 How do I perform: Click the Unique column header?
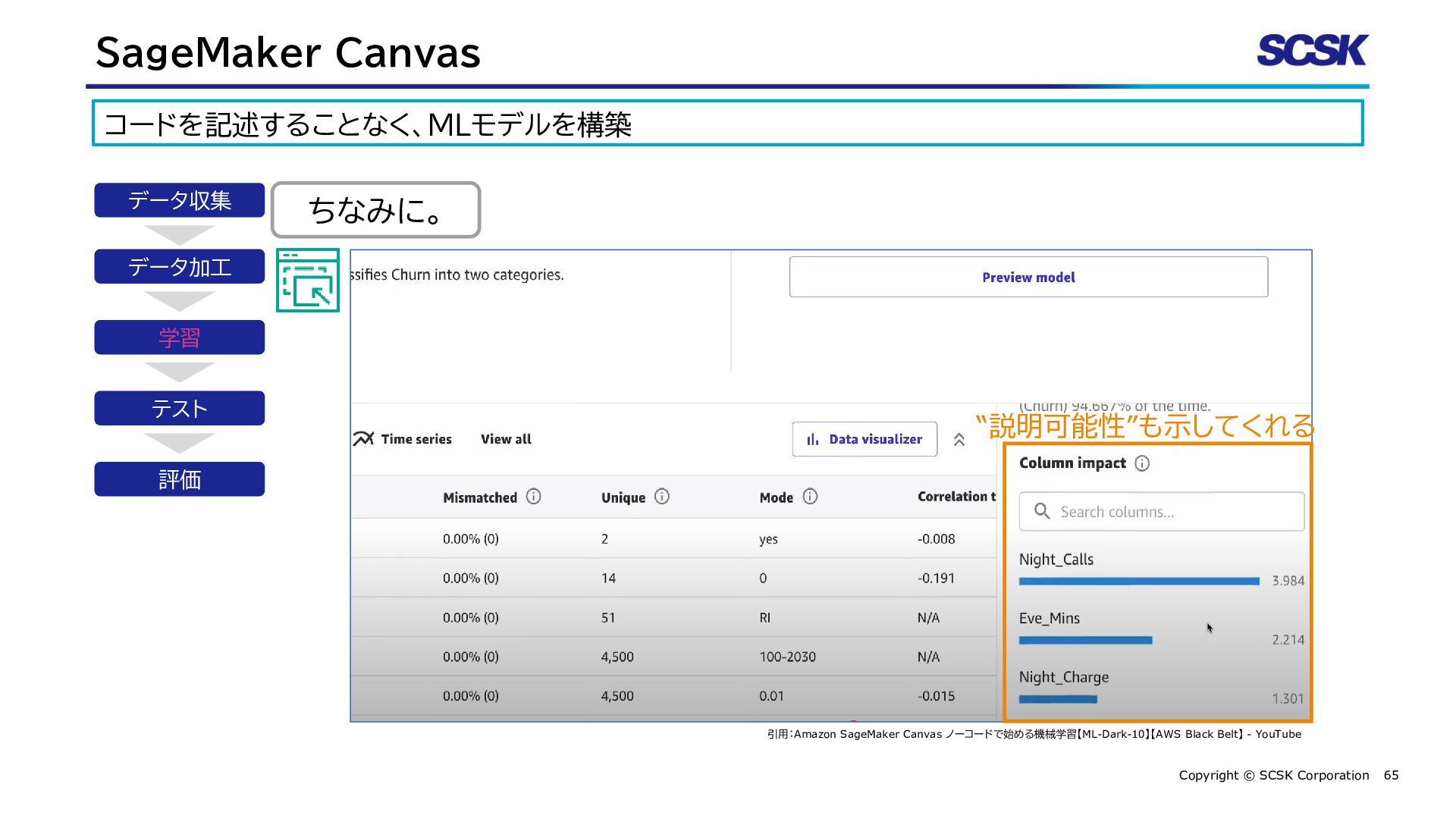(x=623, y=497)
